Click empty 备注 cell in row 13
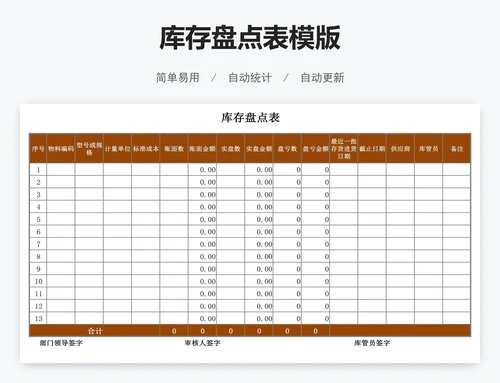 (x=457, y=318)
